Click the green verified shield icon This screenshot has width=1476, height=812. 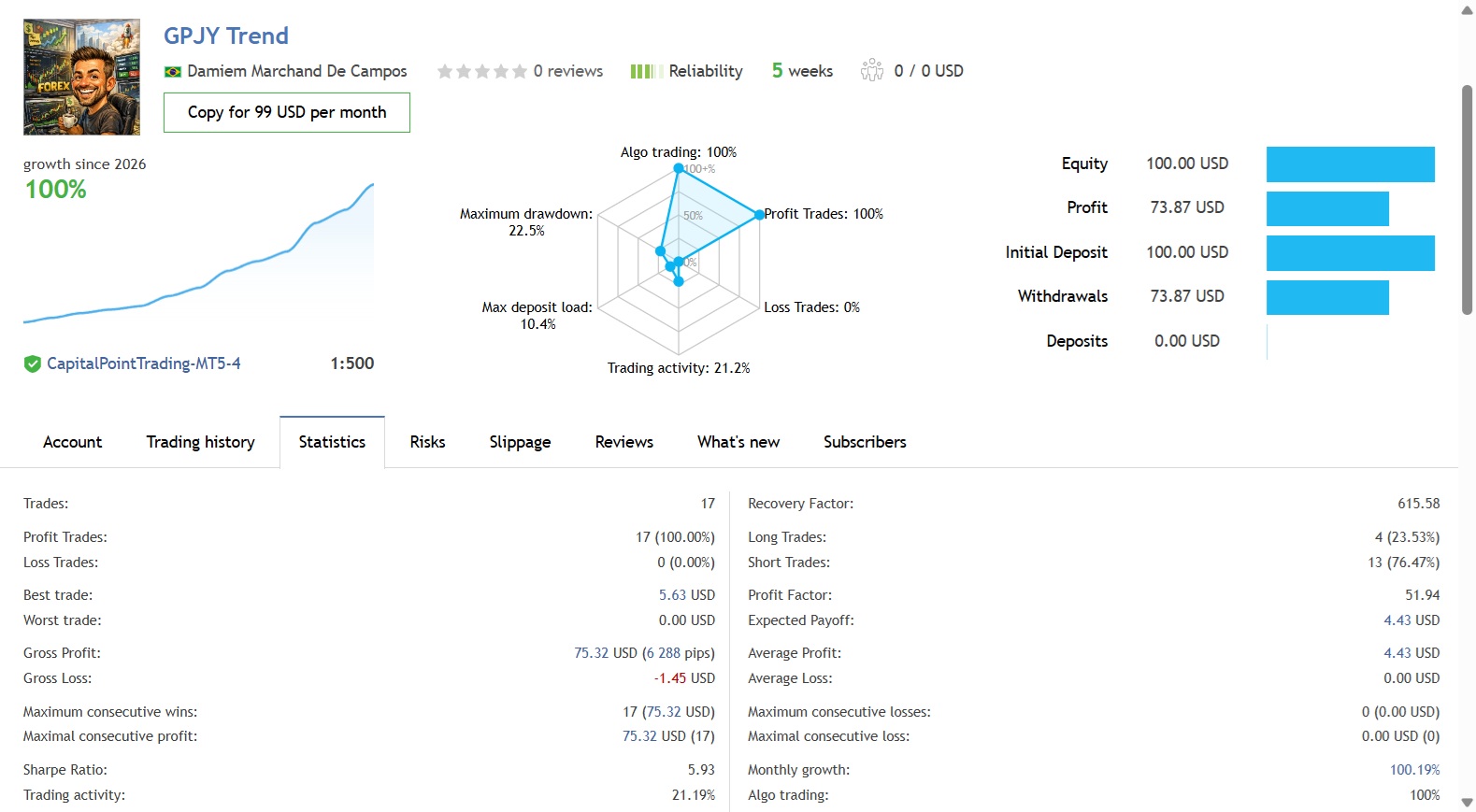[x=33, y=364]
